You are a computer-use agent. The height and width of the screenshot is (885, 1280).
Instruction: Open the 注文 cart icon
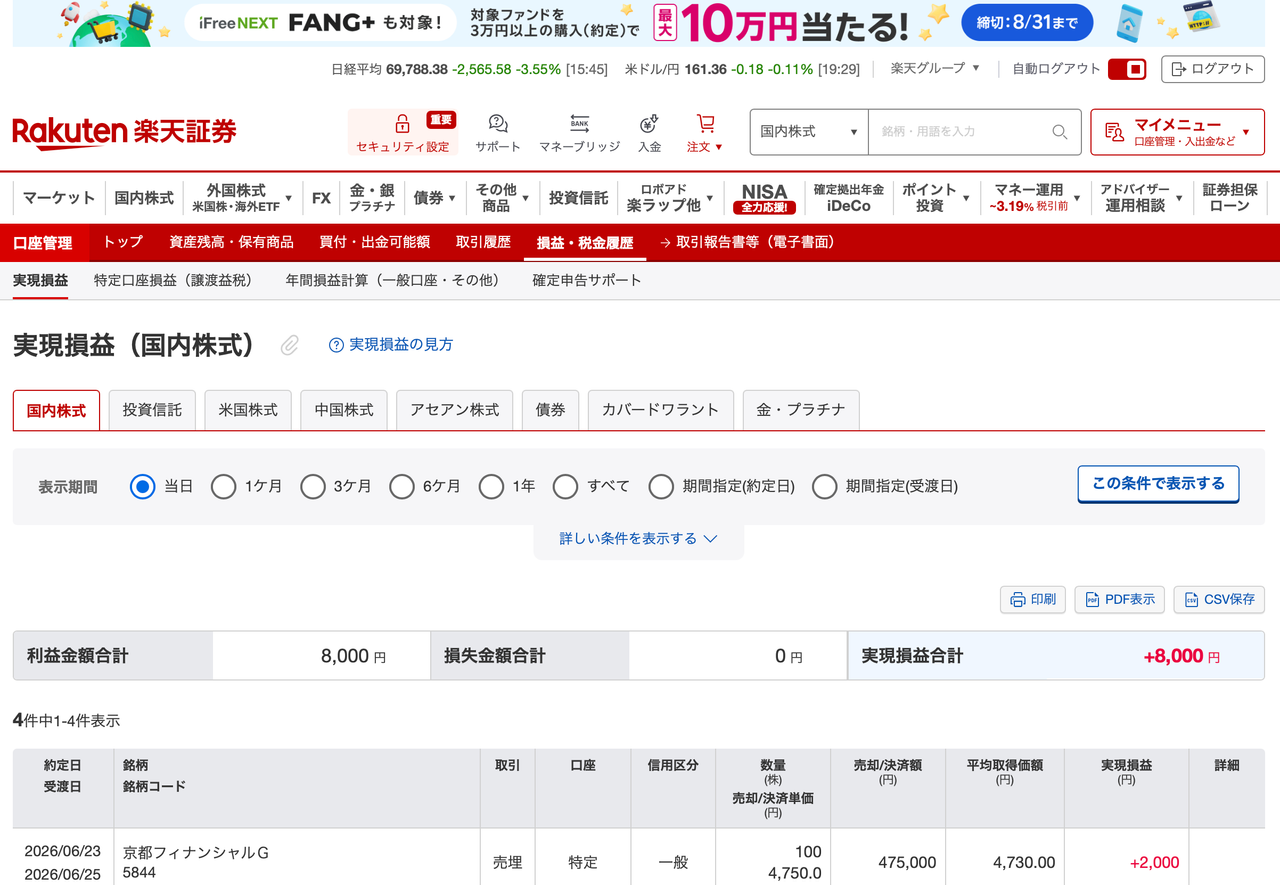705,123
